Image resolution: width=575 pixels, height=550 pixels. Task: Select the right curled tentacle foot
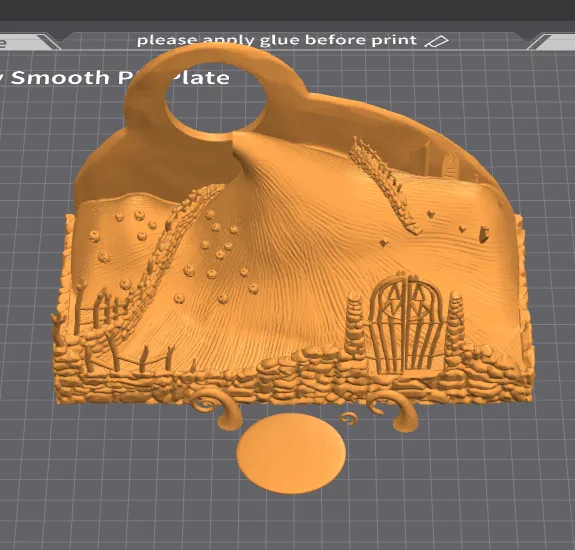(395, 411)
